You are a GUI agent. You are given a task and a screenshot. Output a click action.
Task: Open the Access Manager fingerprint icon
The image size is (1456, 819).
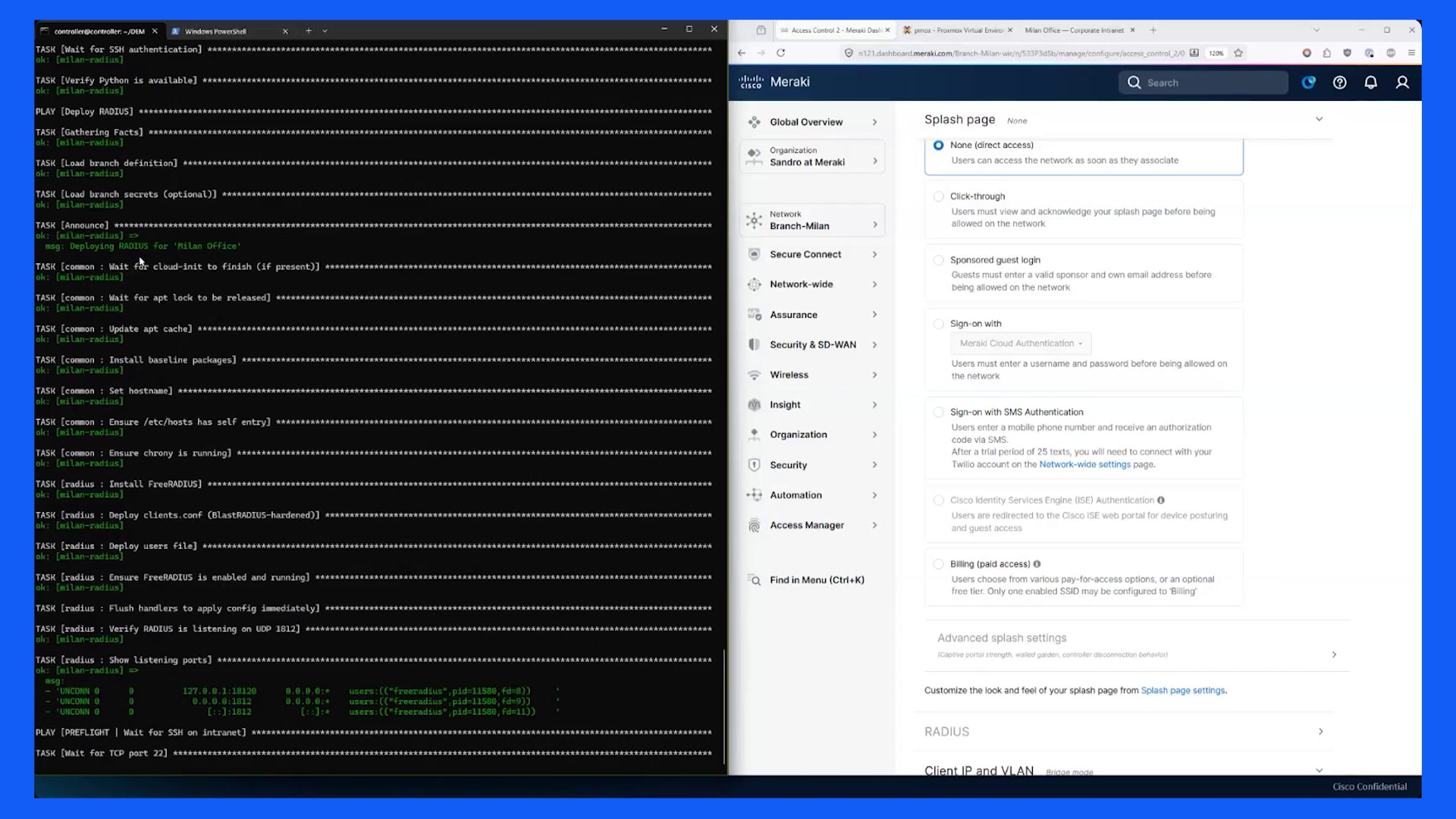(754, 526)
